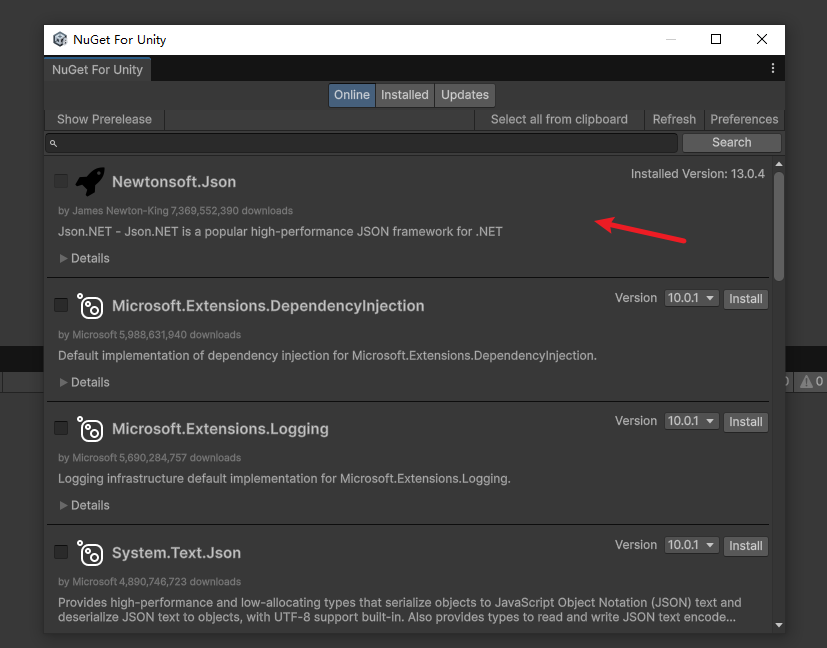Expand Details for Microsoft.Extensions.DependencyInjection

(84, 382)
